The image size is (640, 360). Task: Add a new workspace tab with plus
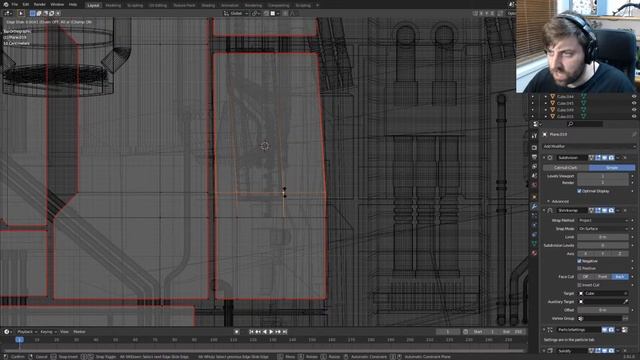[318, 5]
